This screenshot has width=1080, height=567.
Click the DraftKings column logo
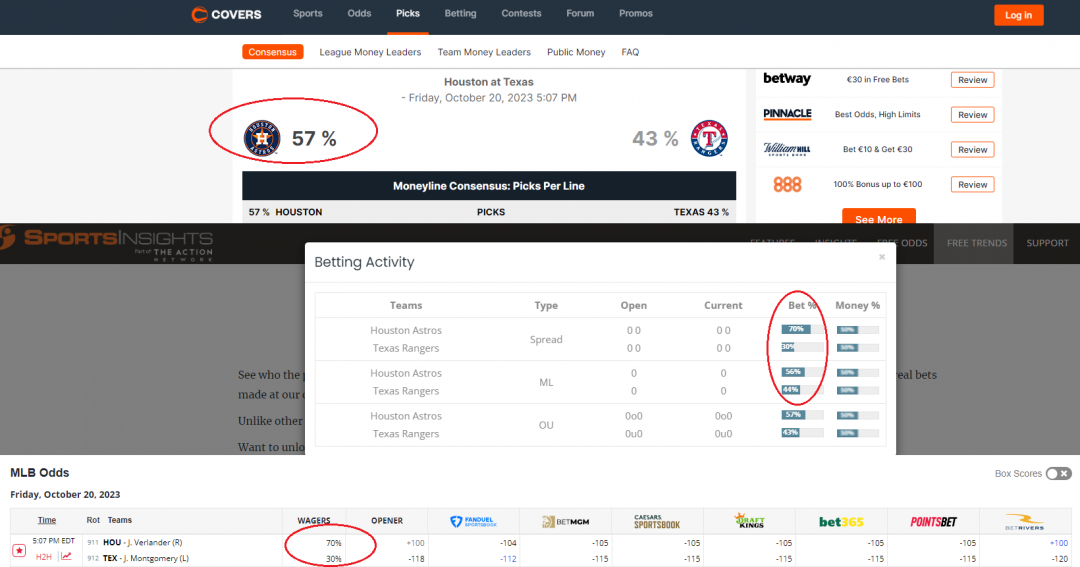point(749,521)
